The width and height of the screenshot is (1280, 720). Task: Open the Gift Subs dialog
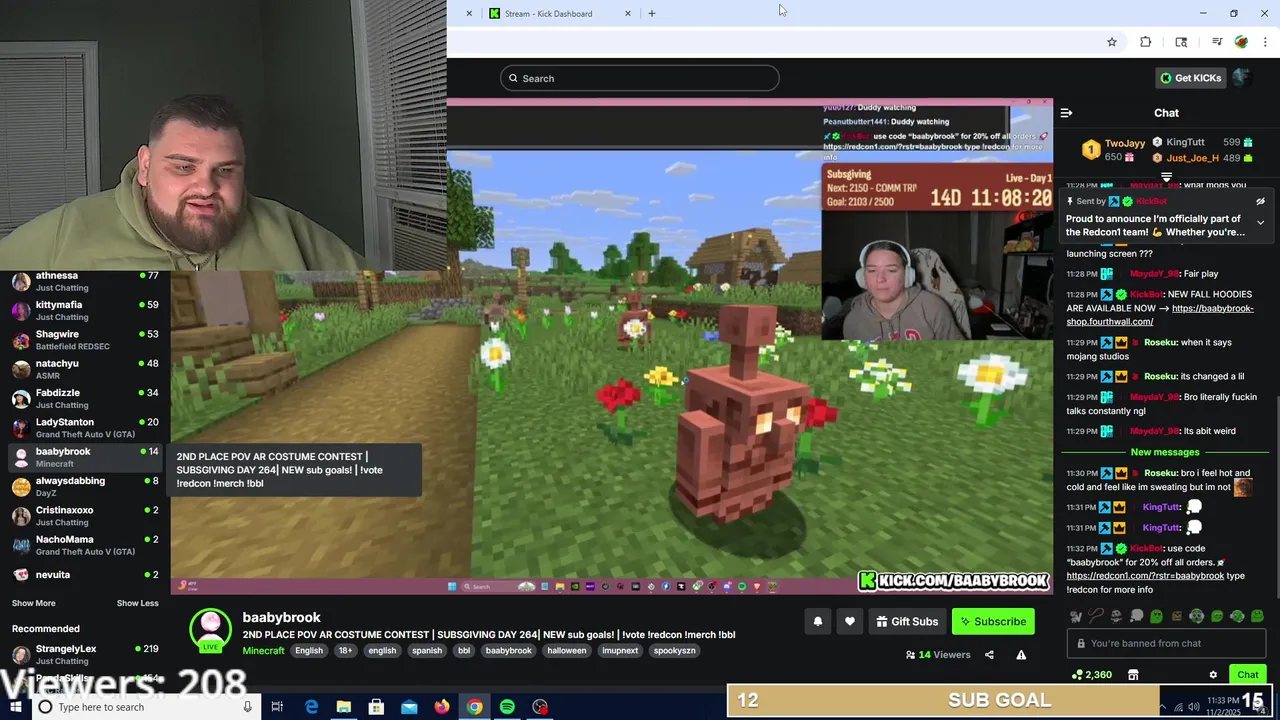tap(907, 622)
